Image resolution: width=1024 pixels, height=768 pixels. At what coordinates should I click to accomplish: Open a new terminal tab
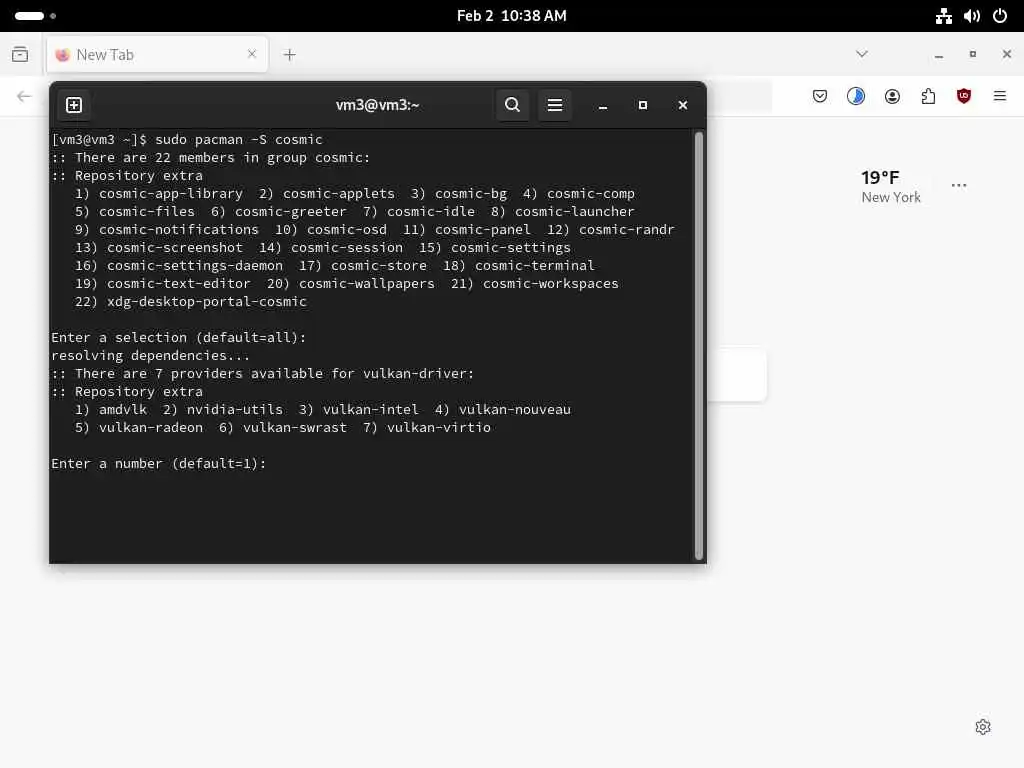(x=74, y=105)
